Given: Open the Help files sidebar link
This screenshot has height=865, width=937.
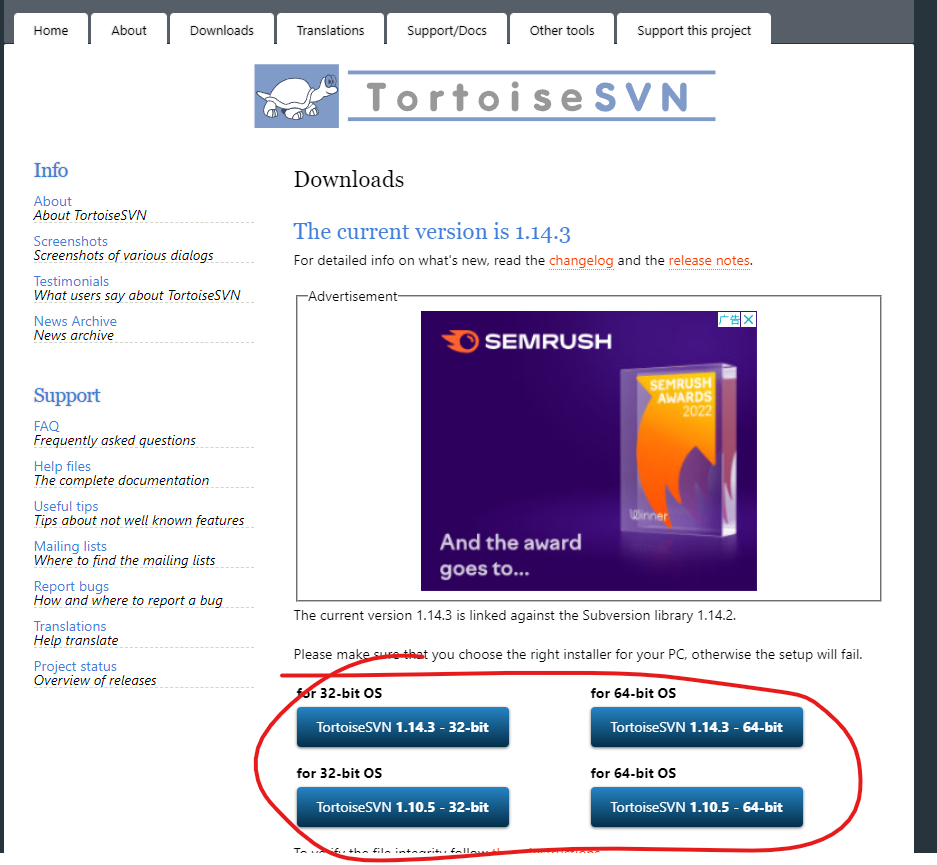Looking at the screenshot, I should coord(62,467).
